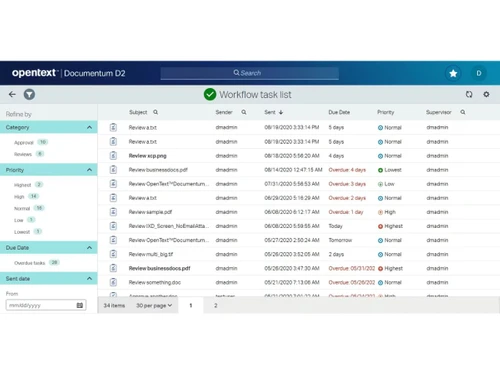Click sent time 08/14/2020 12:47:15 AM

(x=293, y=170)
